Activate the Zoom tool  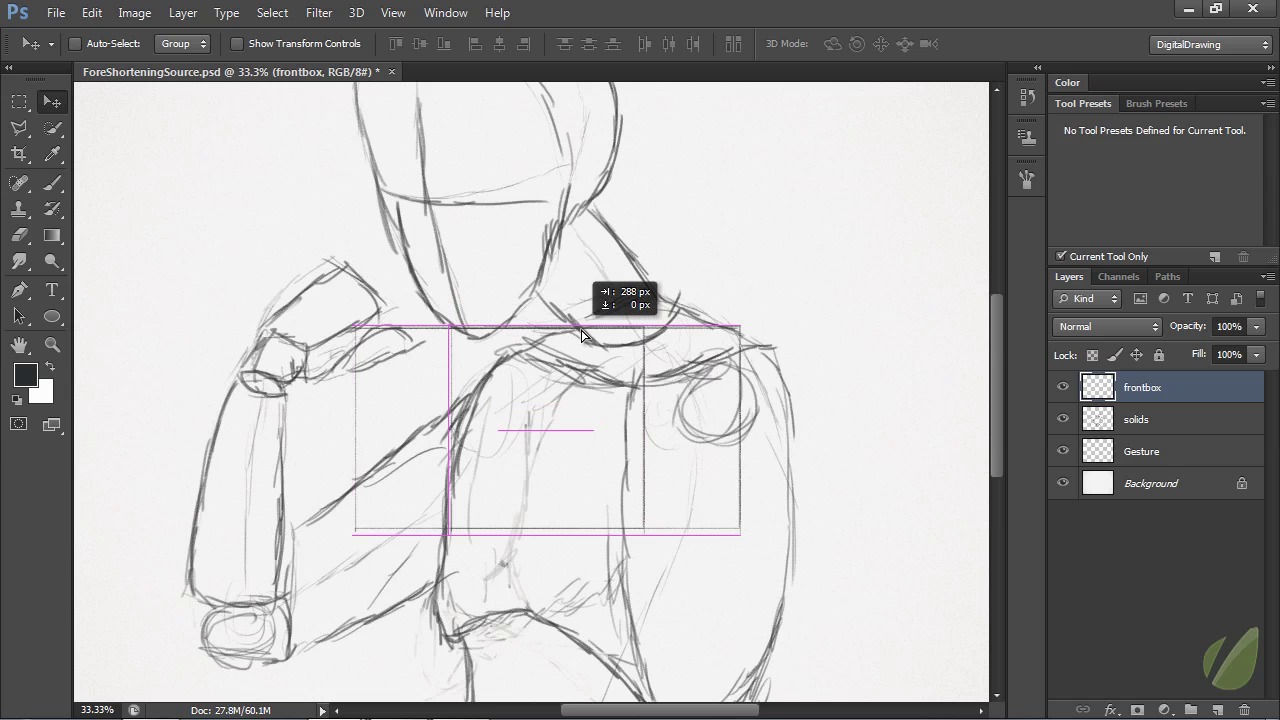click(x=53, y=345)
